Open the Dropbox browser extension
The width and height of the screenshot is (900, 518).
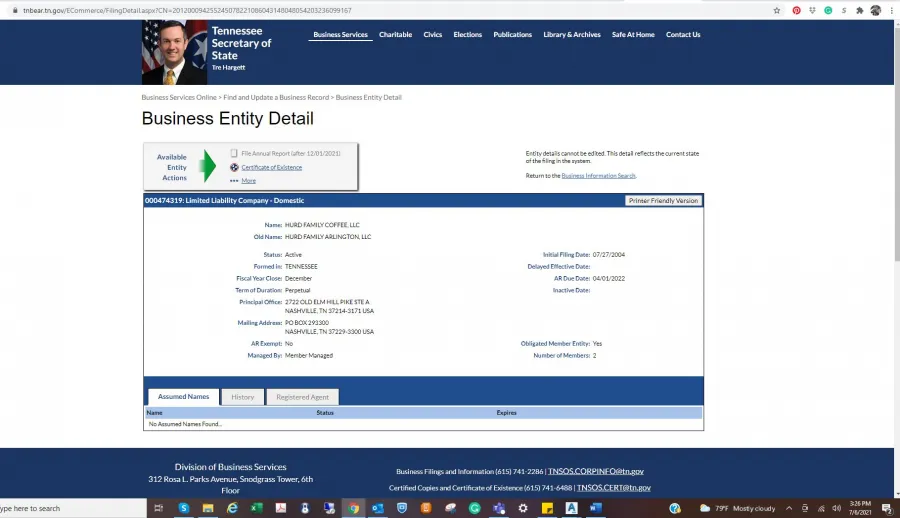(x=812, y=10)
